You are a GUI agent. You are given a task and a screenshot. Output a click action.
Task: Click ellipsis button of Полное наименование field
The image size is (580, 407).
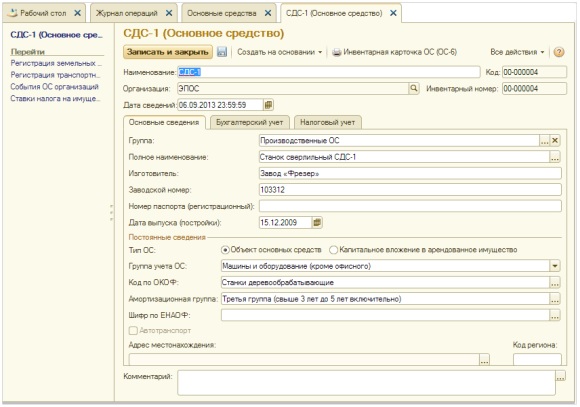coord(554,157)
